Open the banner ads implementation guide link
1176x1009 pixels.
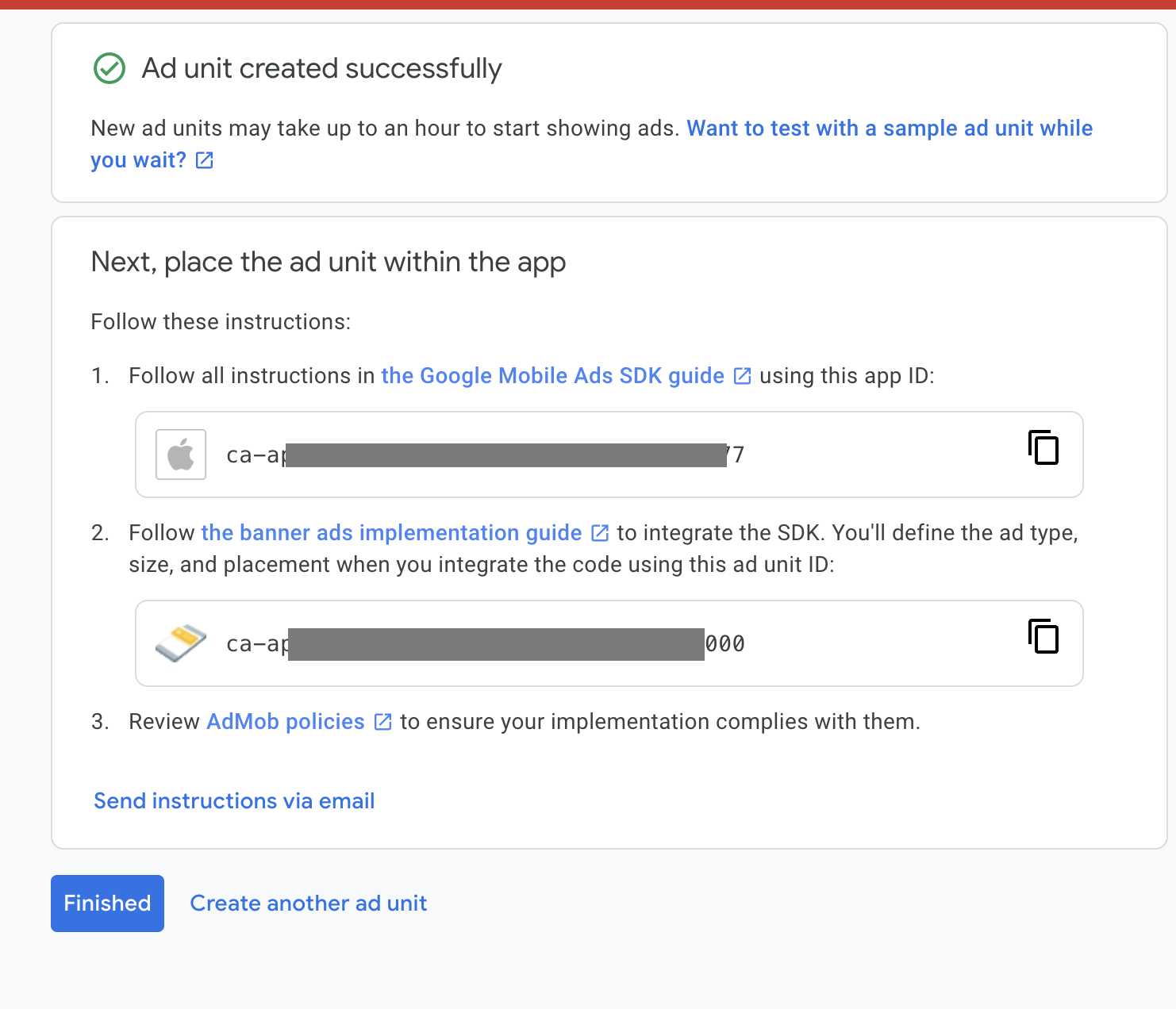391,533
